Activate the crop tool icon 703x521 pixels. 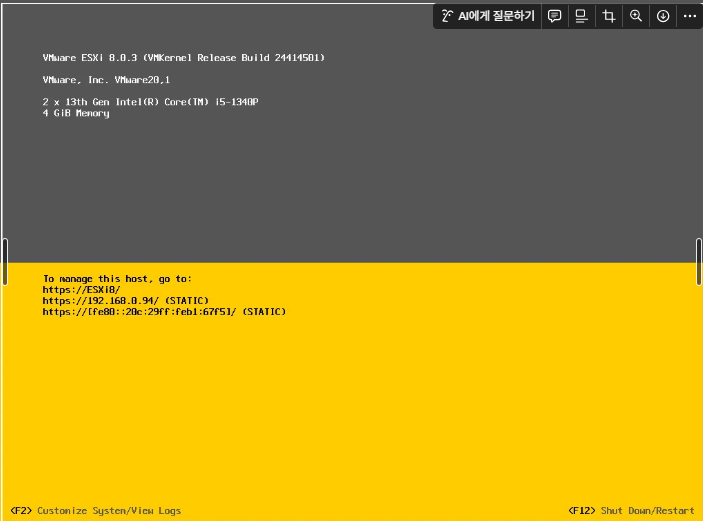(608, 16)
